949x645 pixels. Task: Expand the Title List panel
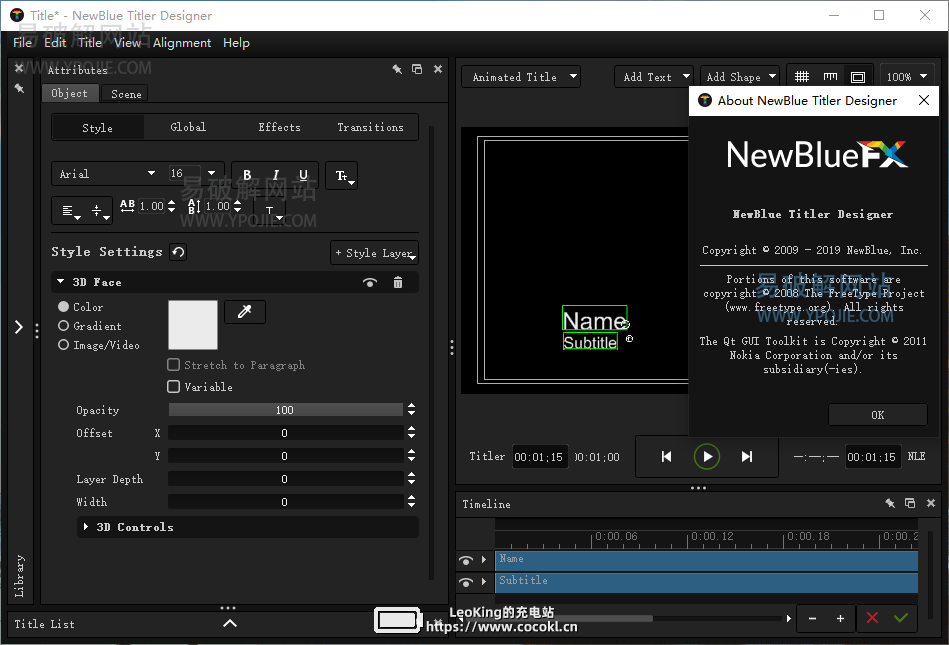point(230,623)
